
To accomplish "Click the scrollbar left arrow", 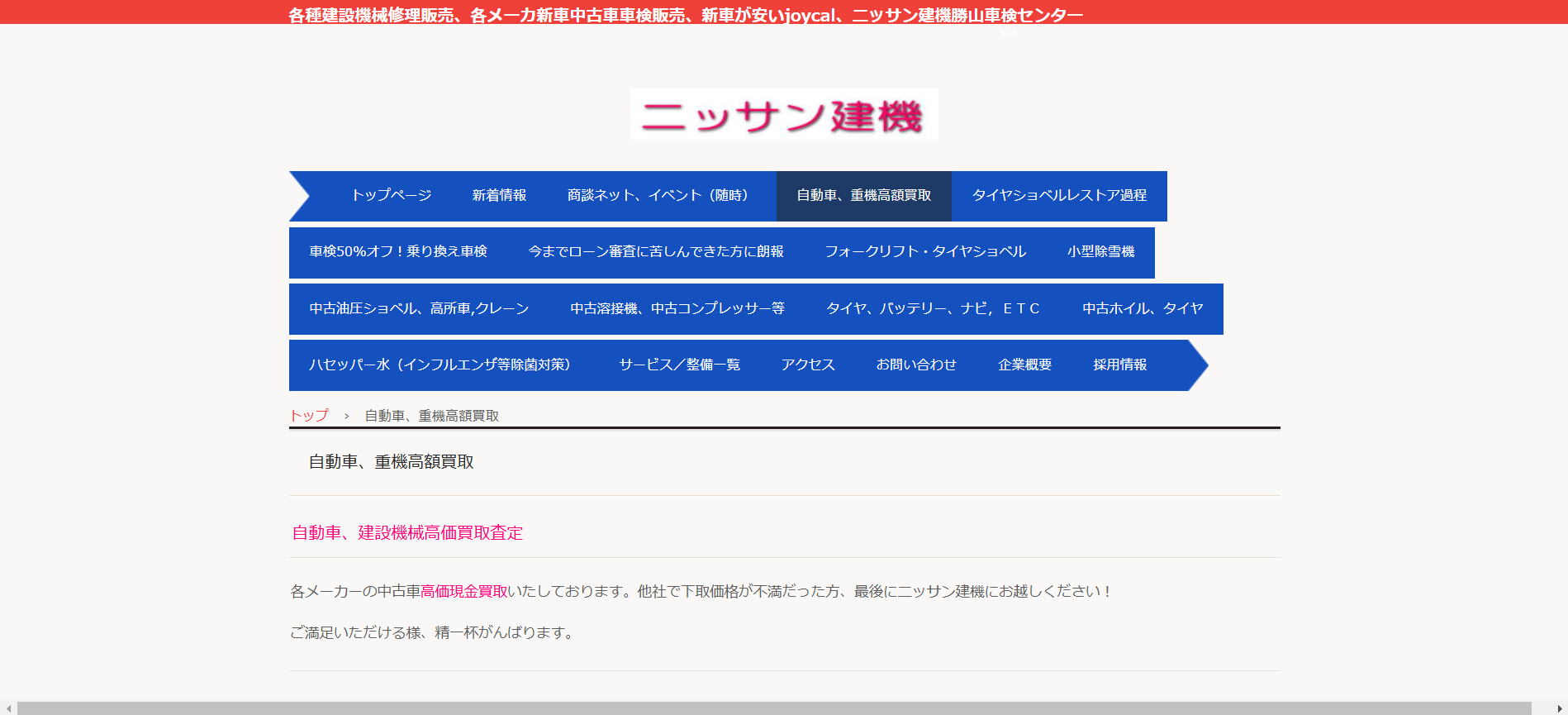I will click(8, 708).
